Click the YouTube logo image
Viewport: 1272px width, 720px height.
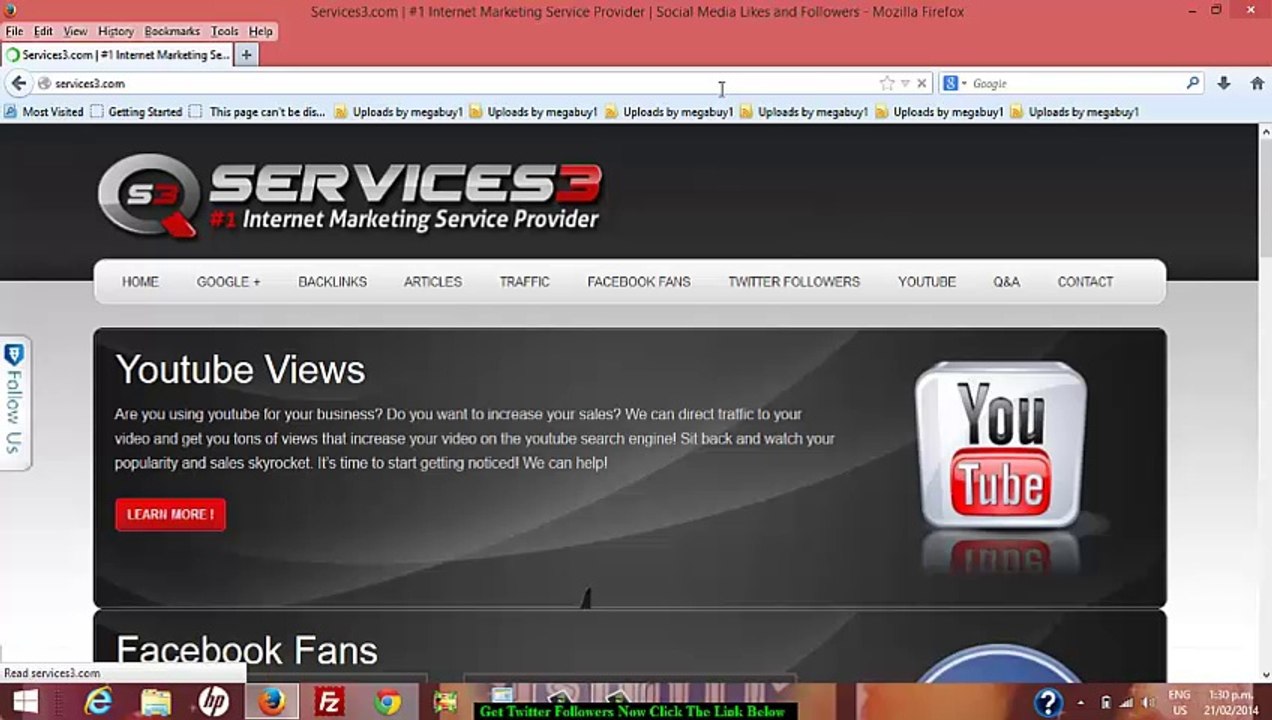coord(1001,445)
